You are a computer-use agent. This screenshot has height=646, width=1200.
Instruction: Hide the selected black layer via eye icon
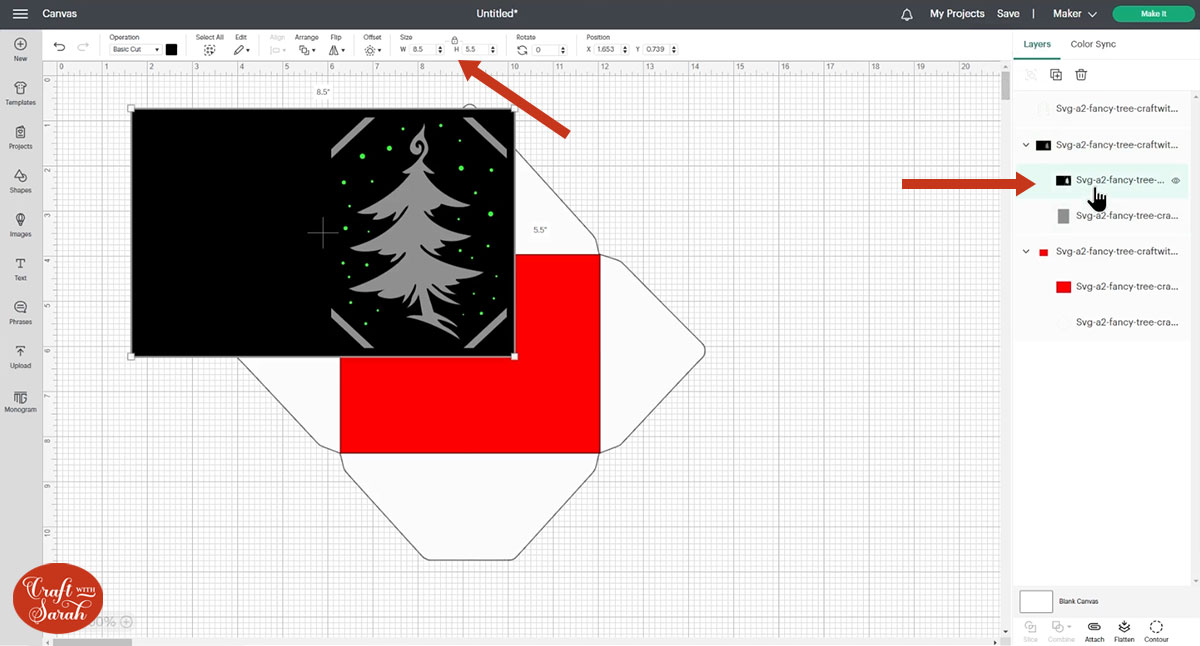[x=1176, y=181]
